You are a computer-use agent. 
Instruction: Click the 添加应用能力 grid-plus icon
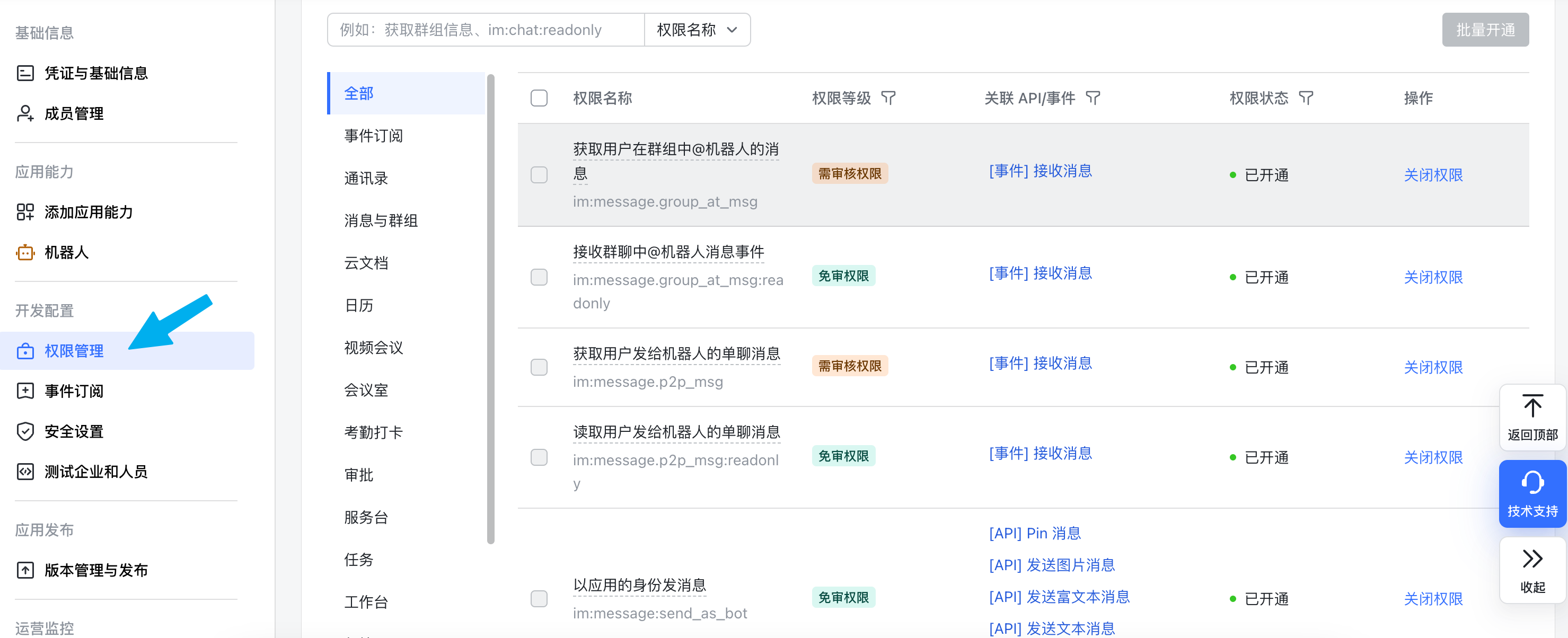(25, 211)
